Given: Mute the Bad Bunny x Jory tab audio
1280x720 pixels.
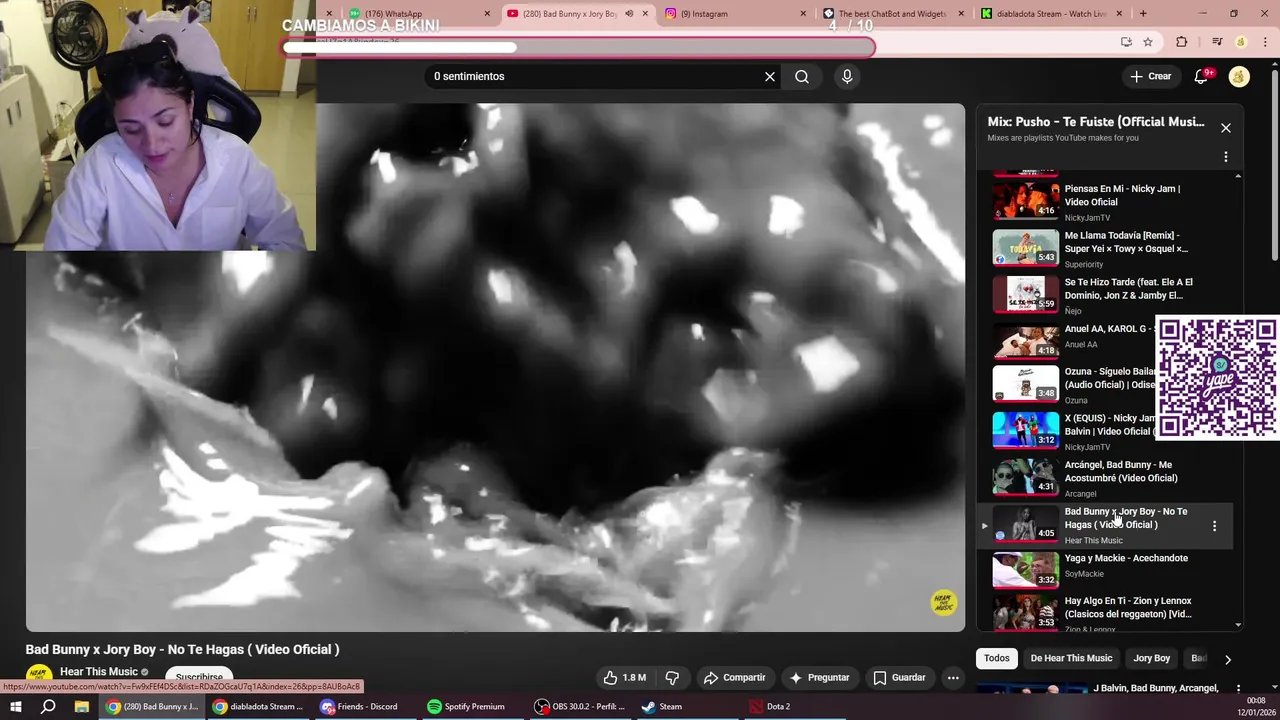Looking at the screenshot, I should 629,14.
